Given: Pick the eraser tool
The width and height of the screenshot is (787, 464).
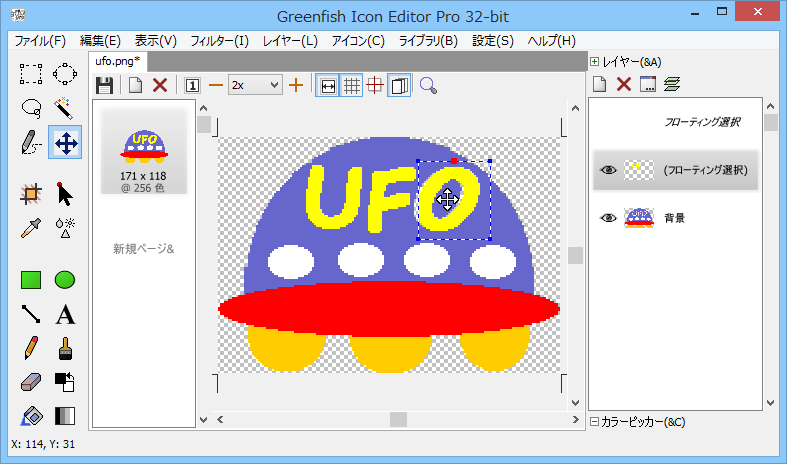Looking at the screenshot, I should click(x=31, y=382).
